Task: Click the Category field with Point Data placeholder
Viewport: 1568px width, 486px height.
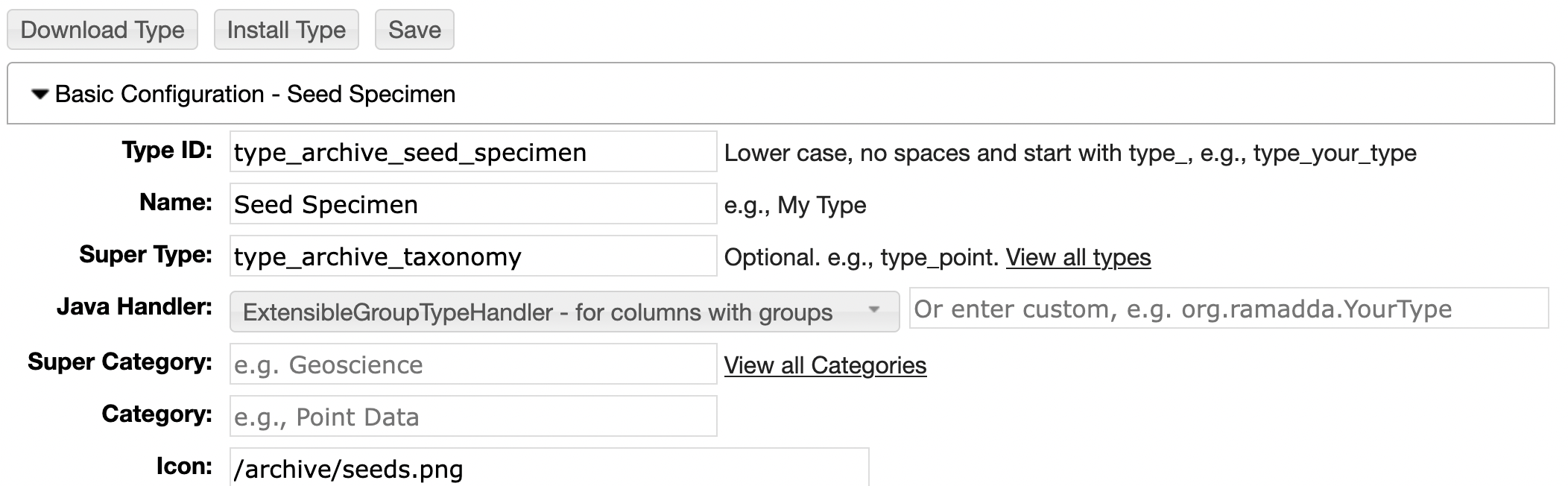Action: tap(472, 417)
